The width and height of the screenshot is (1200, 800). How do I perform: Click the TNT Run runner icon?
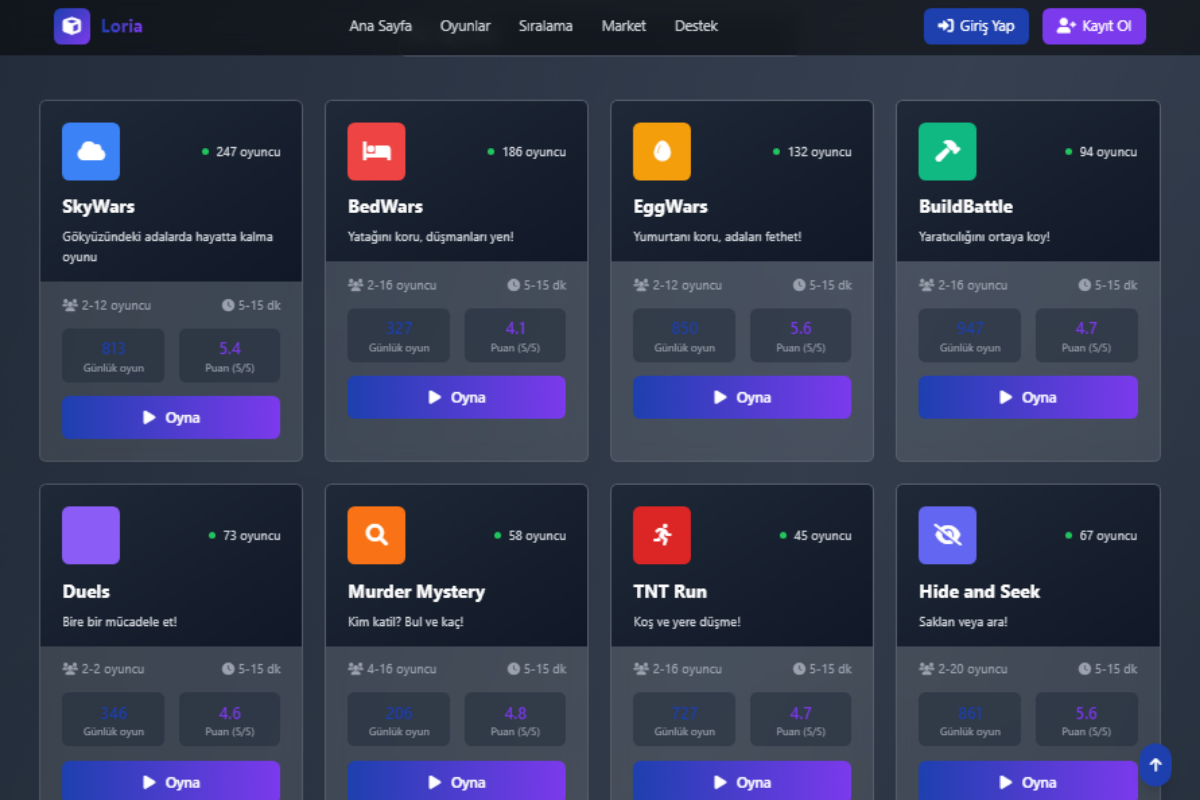[662, 535]
